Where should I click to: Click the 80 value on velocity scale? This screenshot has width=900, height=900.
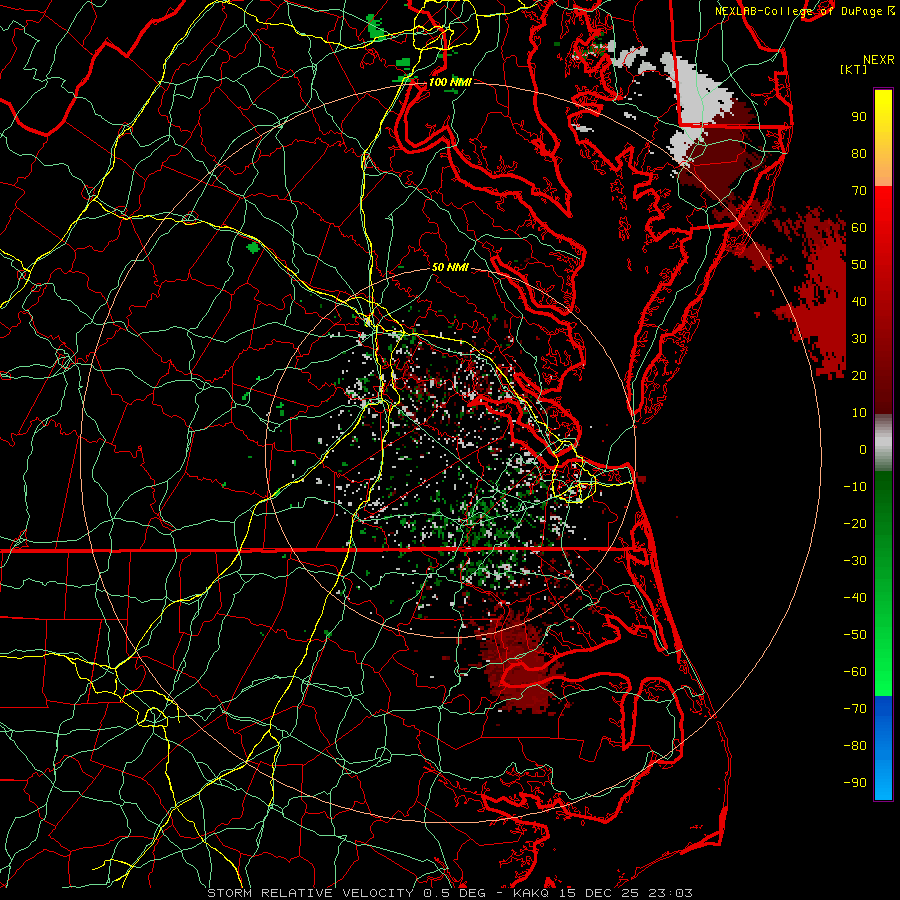pyautogui.click(x=859, y=153)
